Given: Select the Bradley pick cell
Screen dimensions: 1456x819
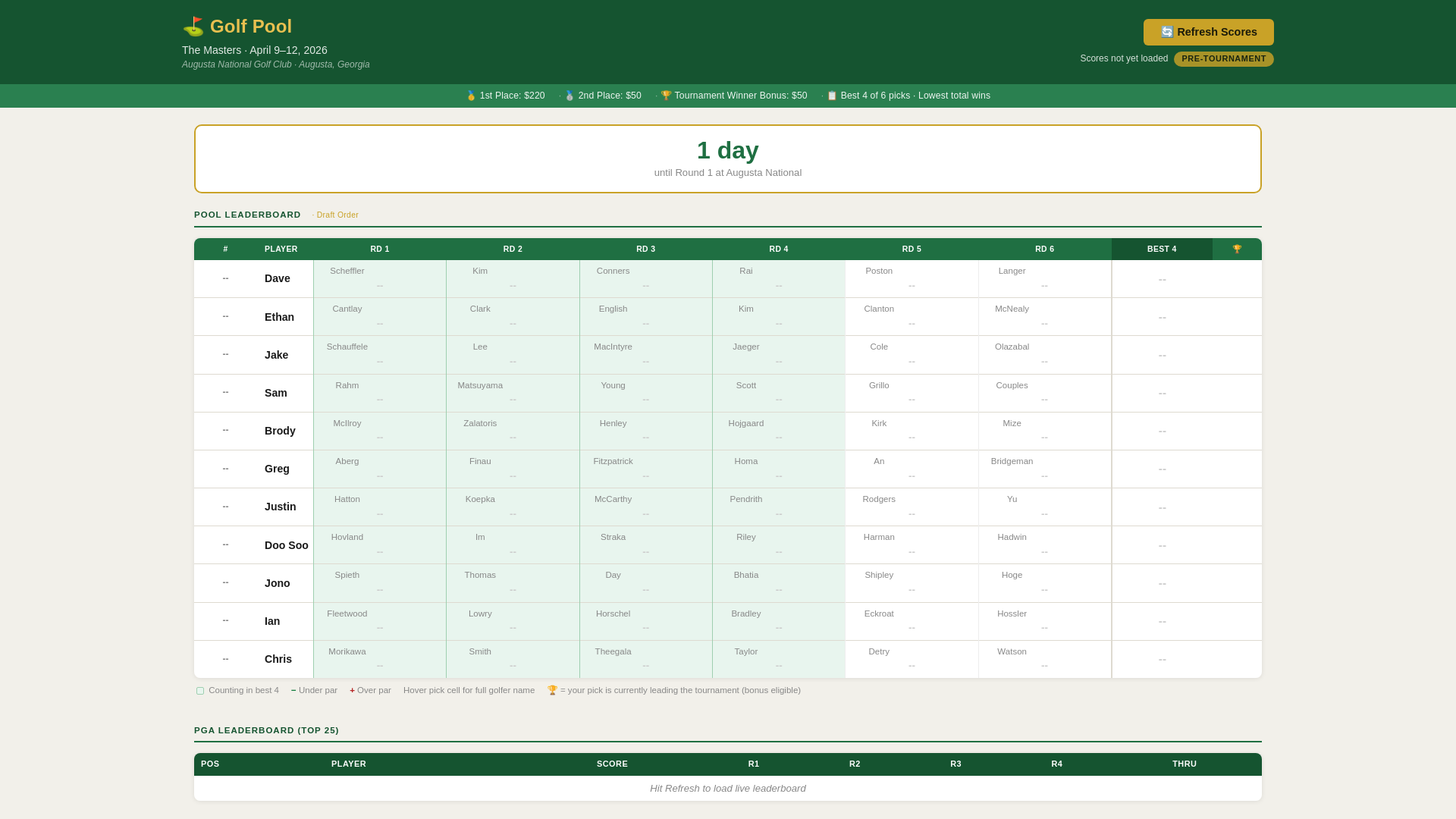Looking at the screenshot, I should coord(779,622).
